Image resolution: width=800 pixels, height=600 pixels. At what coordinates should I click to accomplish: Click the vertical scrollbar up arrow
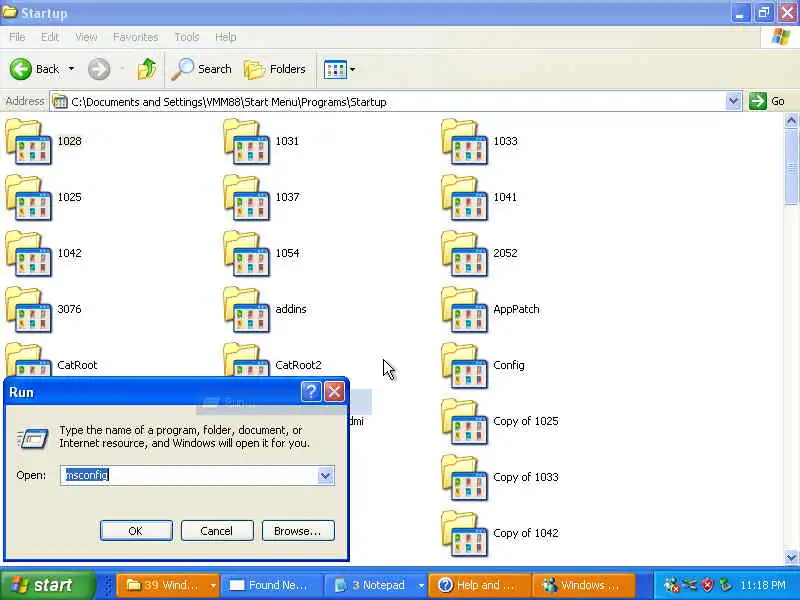click(x=791, y=121)
